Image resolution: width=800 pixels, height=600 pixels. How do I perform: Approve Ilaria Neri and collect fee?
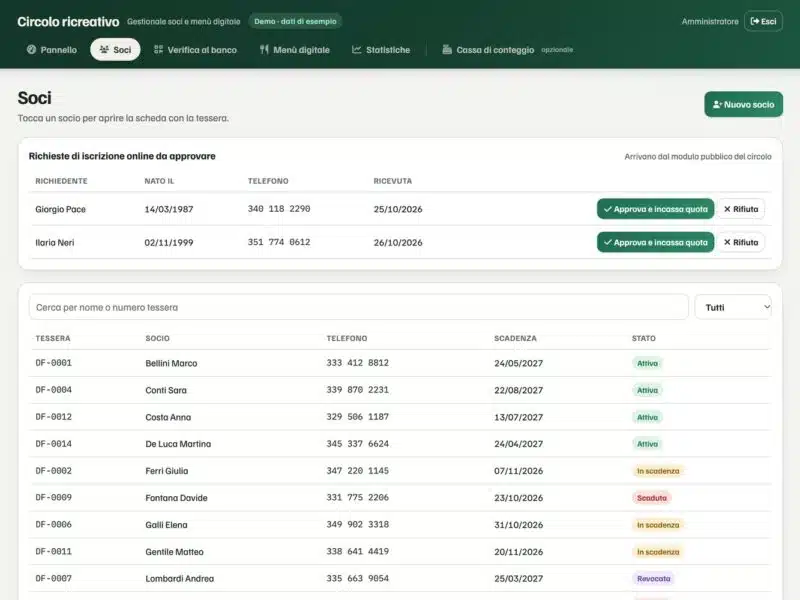(656, 242)
